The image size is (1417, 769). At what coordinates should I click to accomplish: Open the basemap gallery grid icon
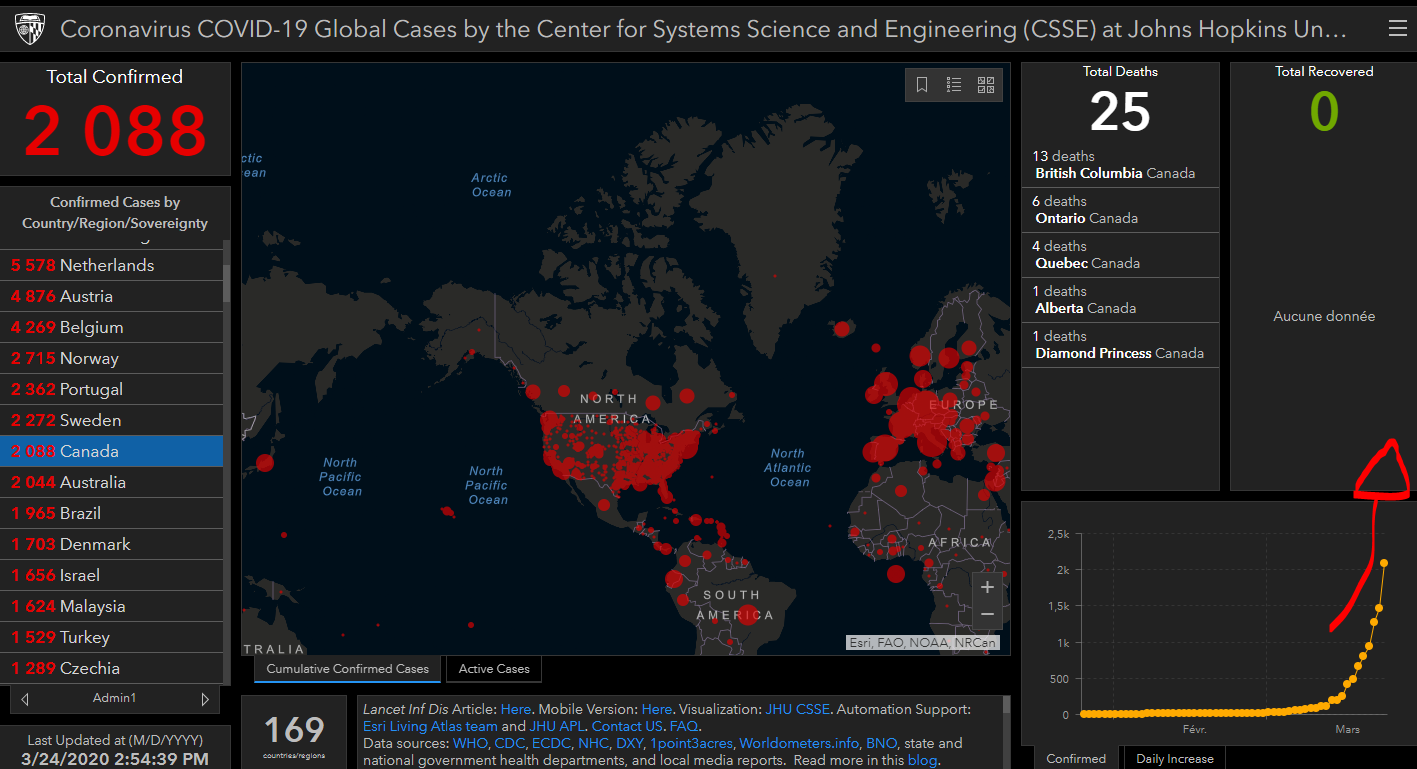pos(986,85)
